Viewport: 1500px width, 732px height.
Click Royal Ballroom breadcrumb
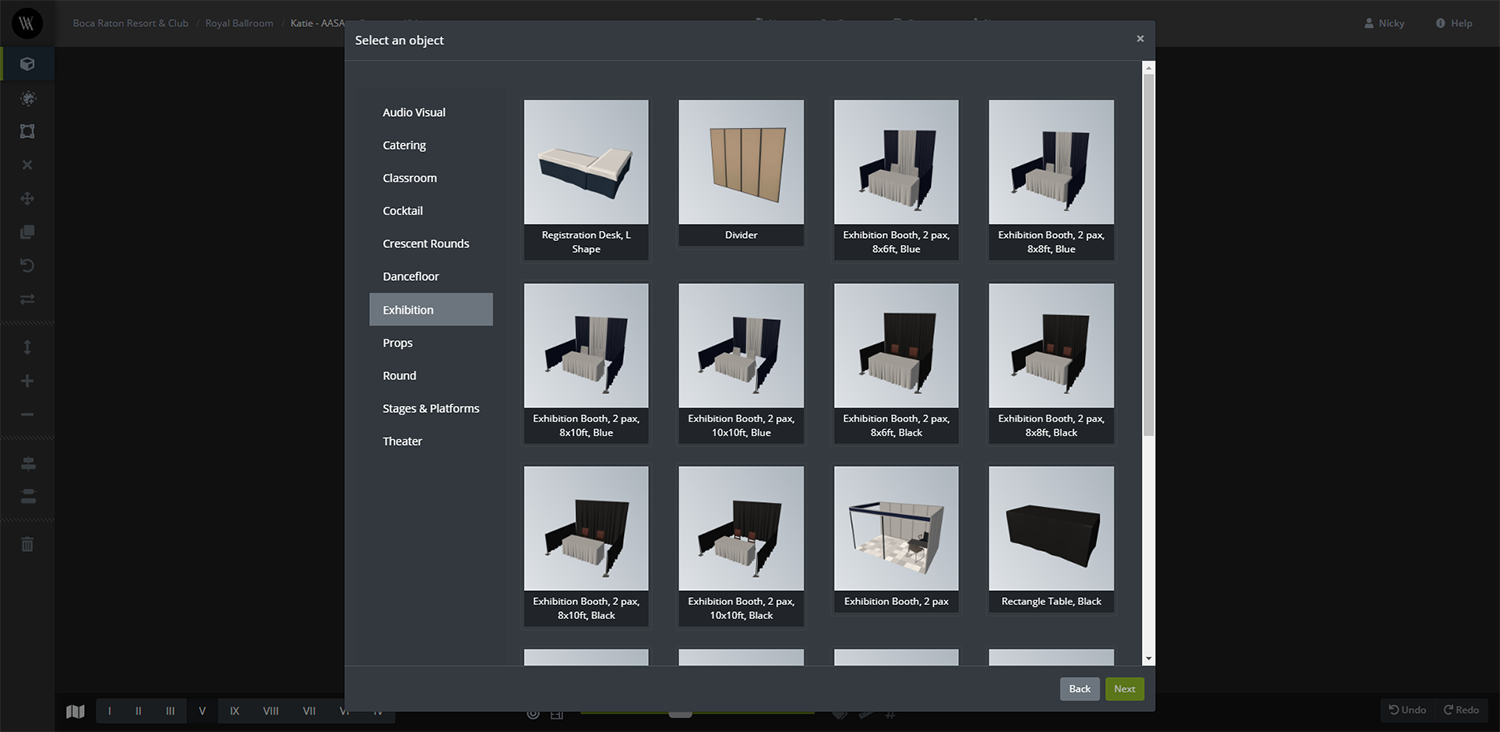tap(239, 23)
